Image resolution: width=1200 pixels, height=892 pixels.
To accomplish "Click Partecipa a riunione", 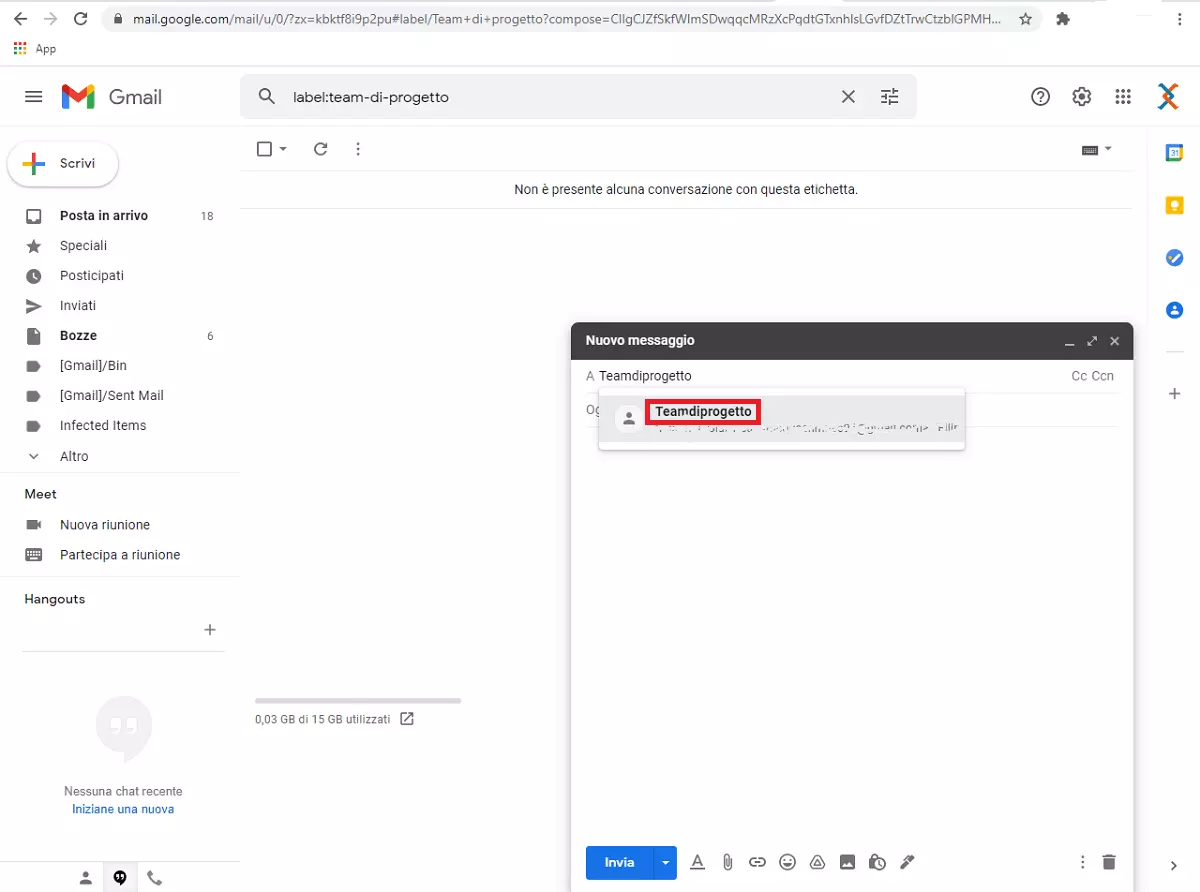I will click(x=120, y=555).
